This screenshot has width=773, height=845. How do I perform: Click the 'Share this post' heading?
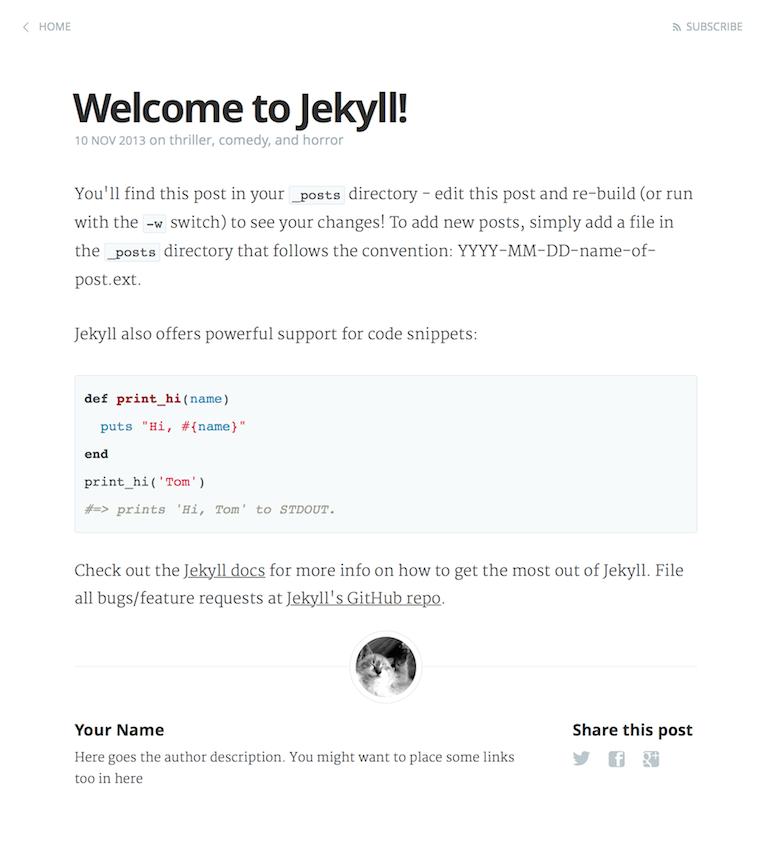[x=632, y=730]
